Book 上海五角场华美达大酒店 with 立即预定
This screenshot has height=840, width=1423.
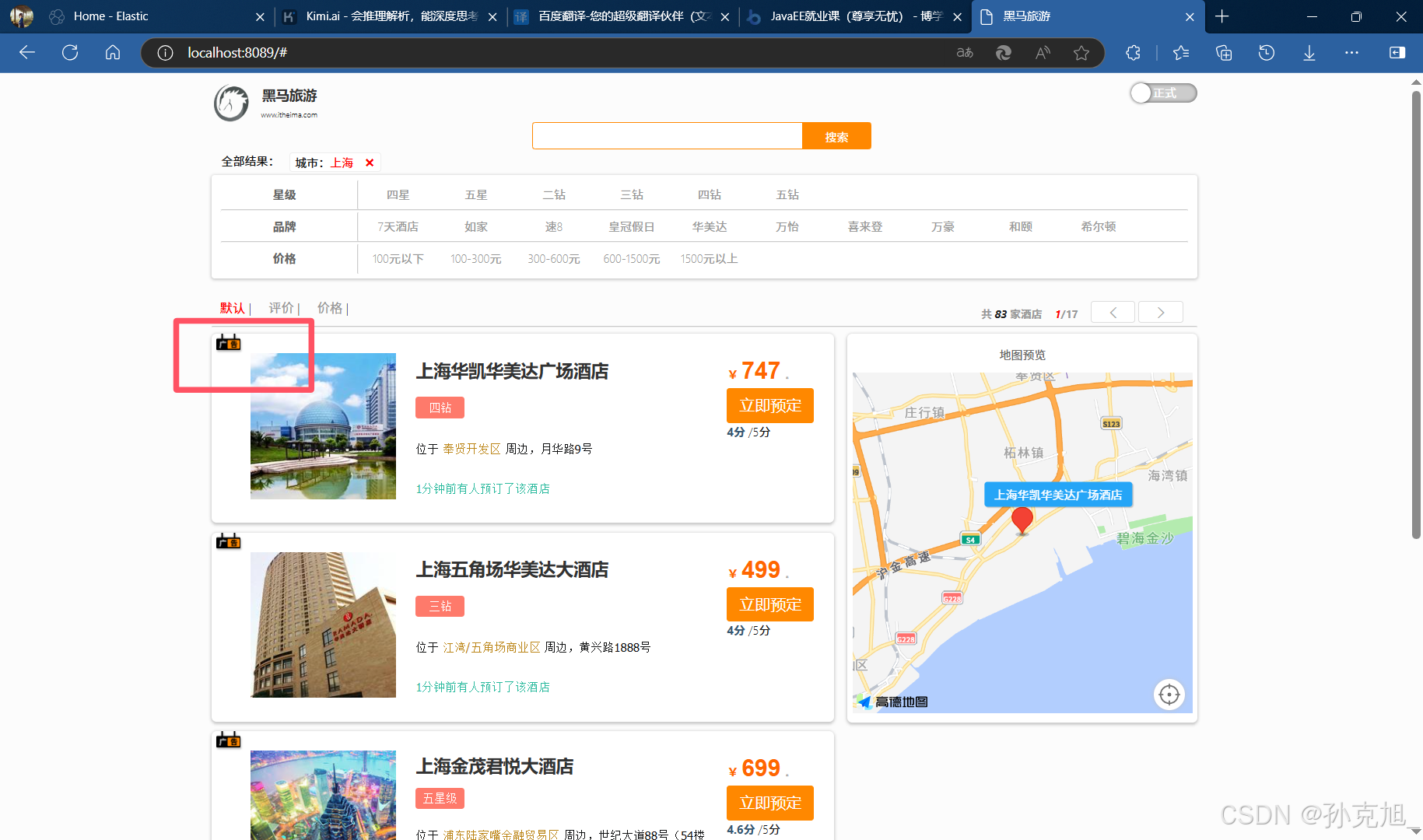tap(770, 604)
